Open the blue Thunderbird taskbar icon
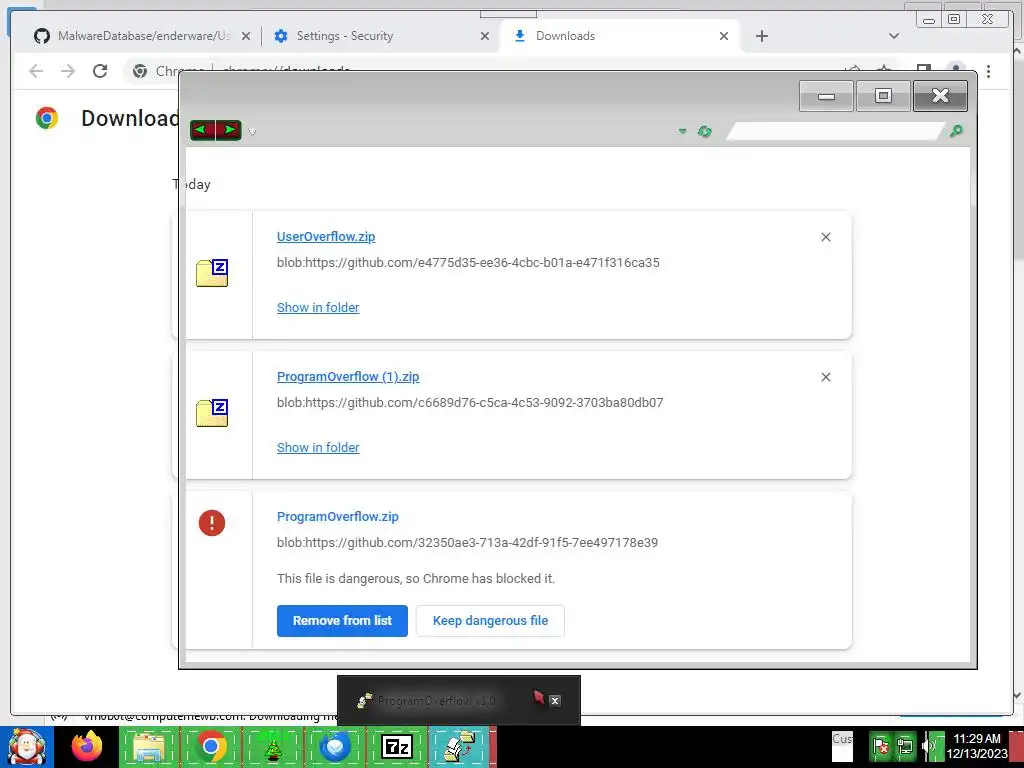 [334, 747]
